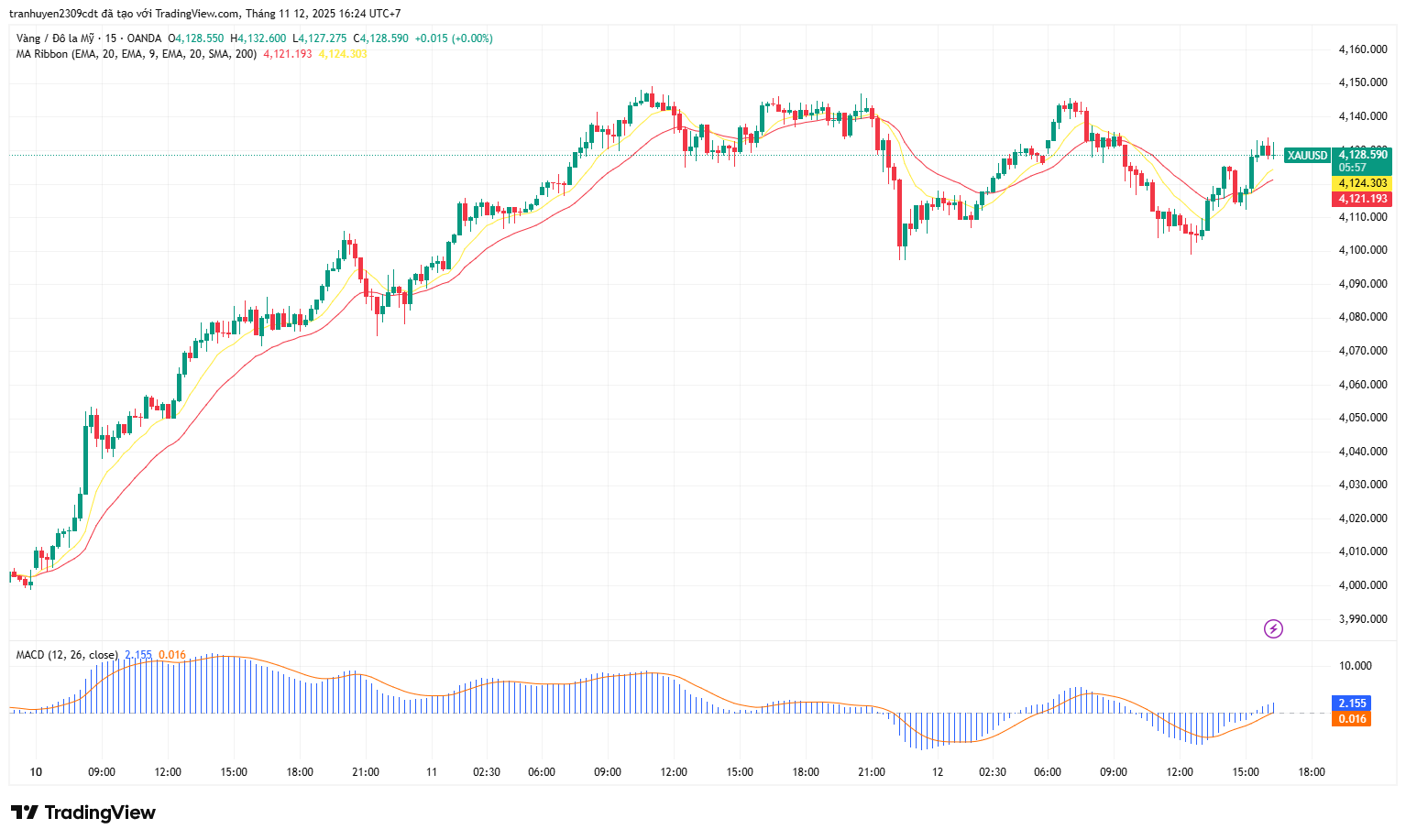Click the red MA Ribbon value 4,121.193 in legend
The width and height of the screenshot is (1406, 840).
288,54
